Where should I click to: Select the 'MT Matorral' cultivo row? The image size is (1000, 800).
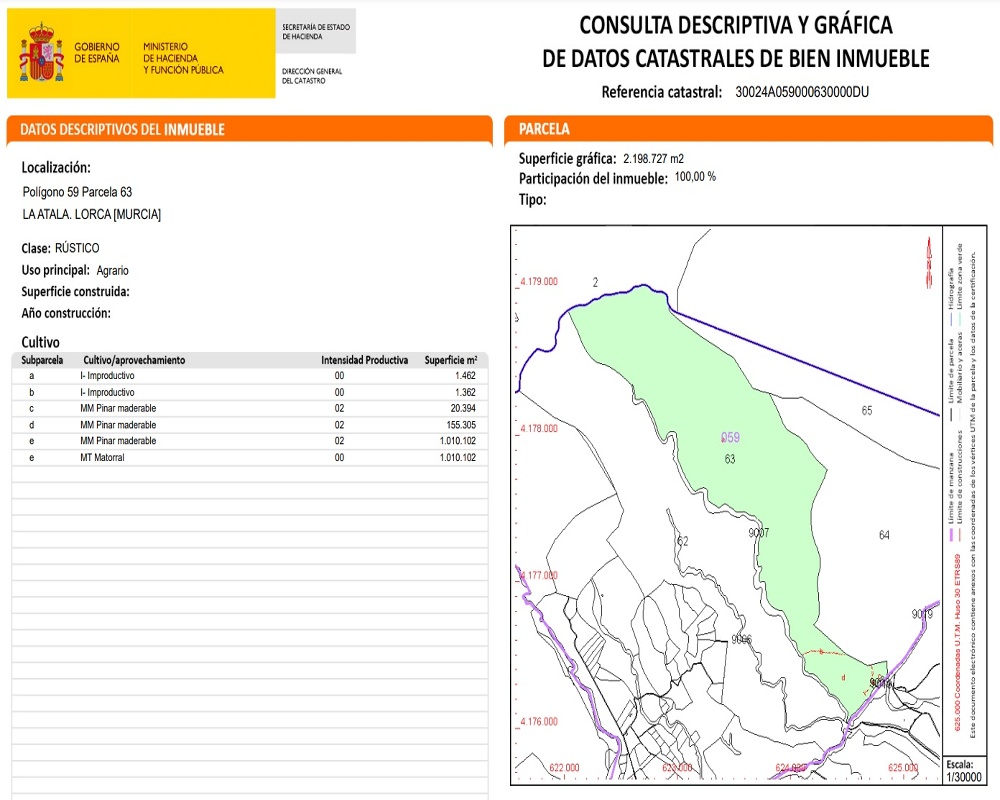click(249, 457)
